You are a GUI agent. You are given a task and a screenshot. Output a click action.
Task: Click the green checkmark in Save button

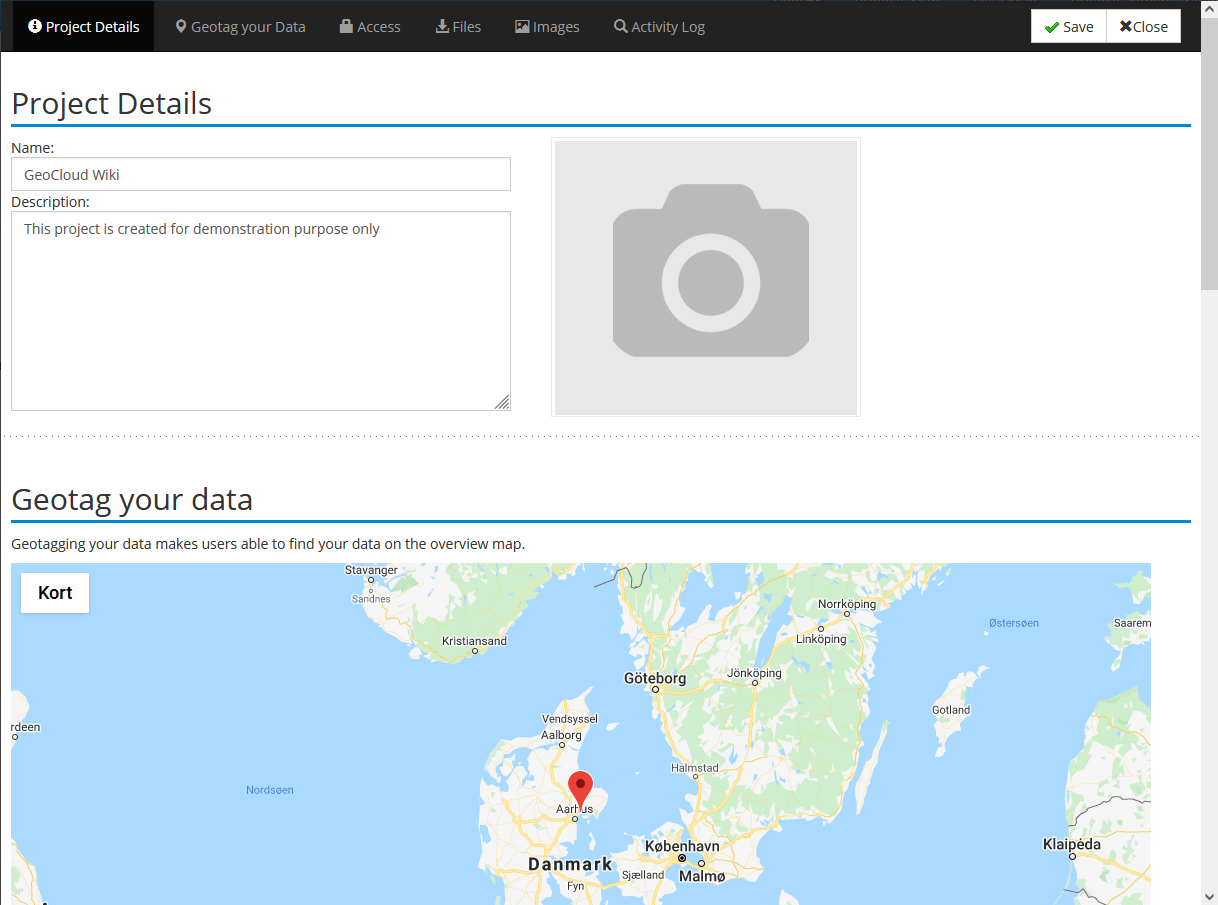(x=1051, y=27)
